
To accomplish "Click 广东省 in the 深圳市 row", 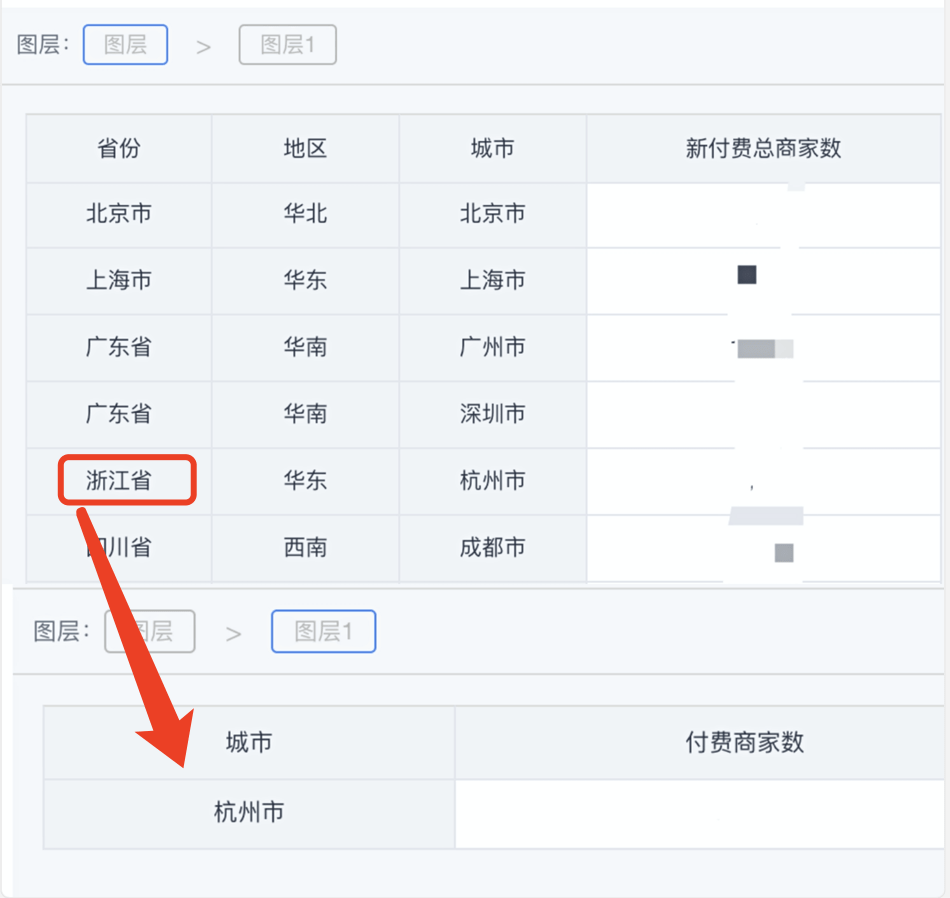I will click(x=119, y=414).
